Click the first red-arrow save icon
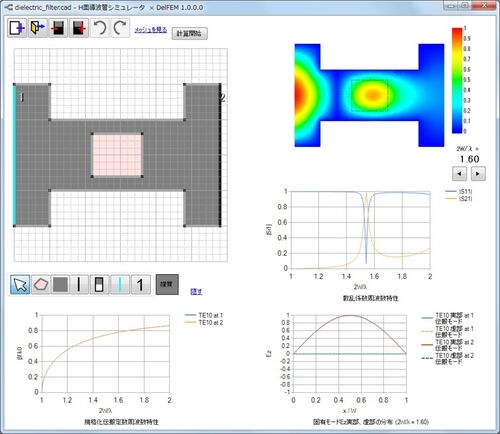The height and width of the screenshot is (434, 500). [58, 28]
